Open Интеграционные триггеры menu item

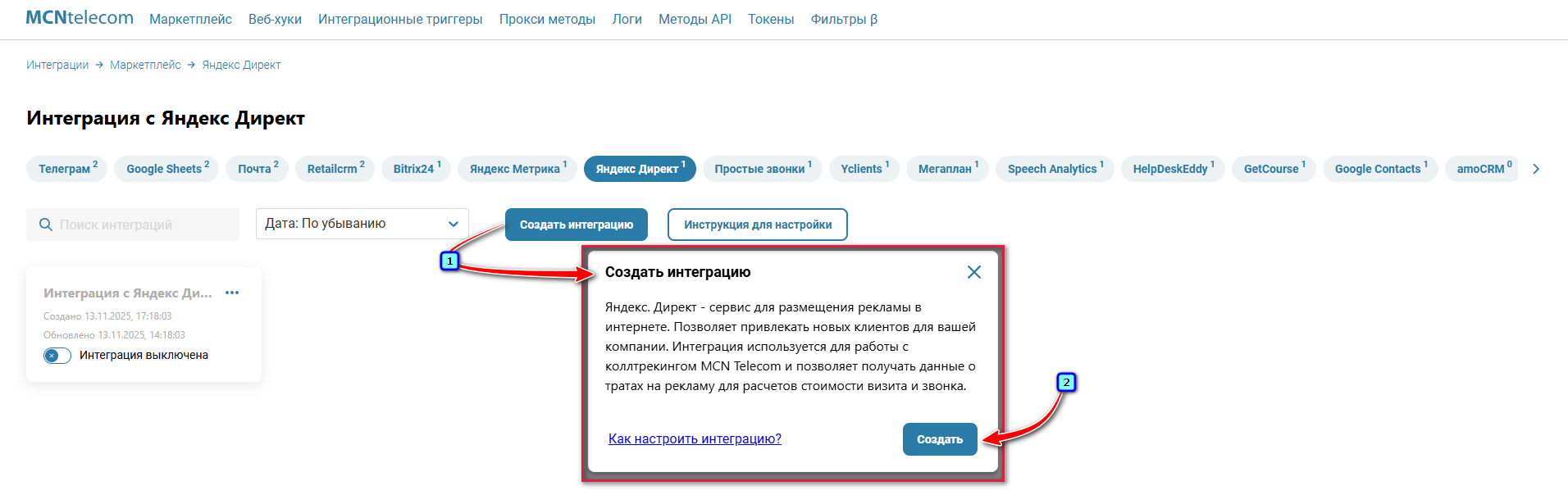[x=400, y=19]
